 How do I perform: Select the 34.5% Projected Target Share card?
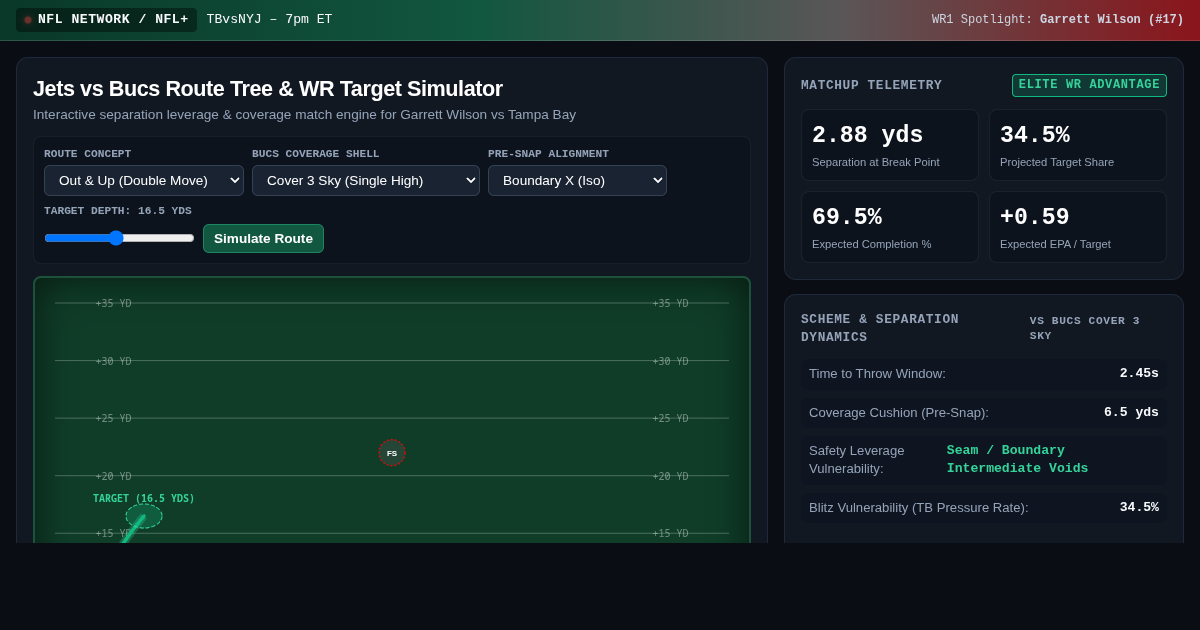tap(1078, 145)
